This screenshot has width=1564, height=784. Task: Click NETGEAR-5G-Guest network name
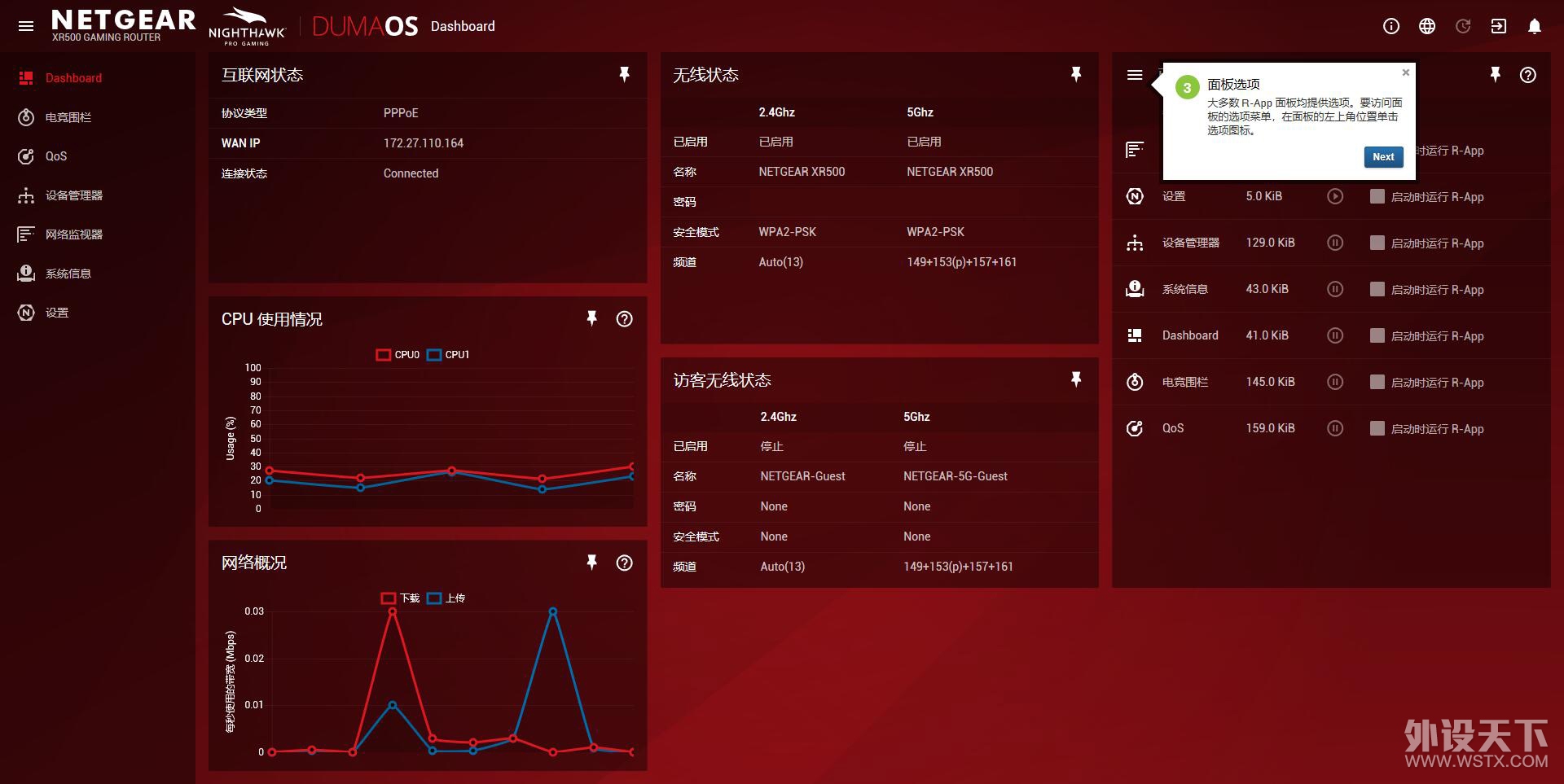point(956,476)
